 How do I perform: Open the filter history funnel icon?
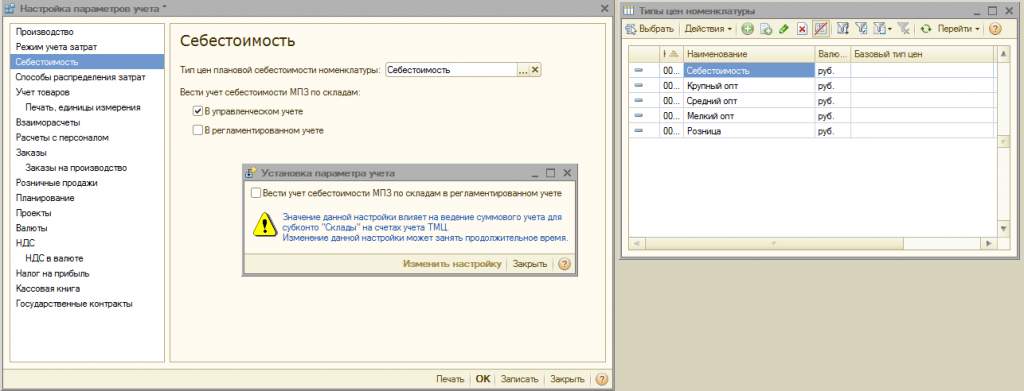(882, 29)
